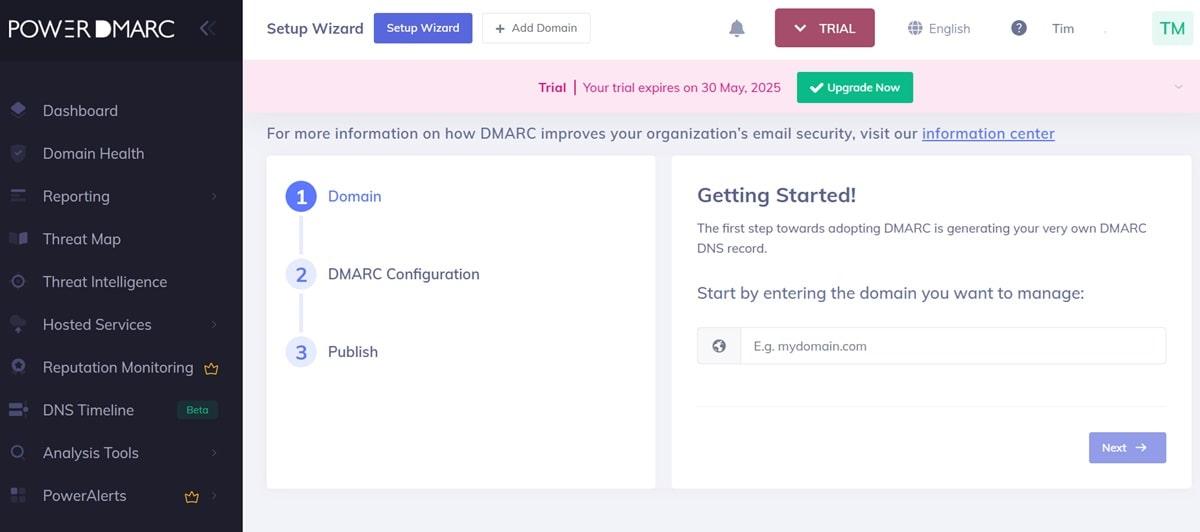Click the Threat Intelligence icon
The width and height of the screenshot is (1200, 532).
[x=18, y=282]
